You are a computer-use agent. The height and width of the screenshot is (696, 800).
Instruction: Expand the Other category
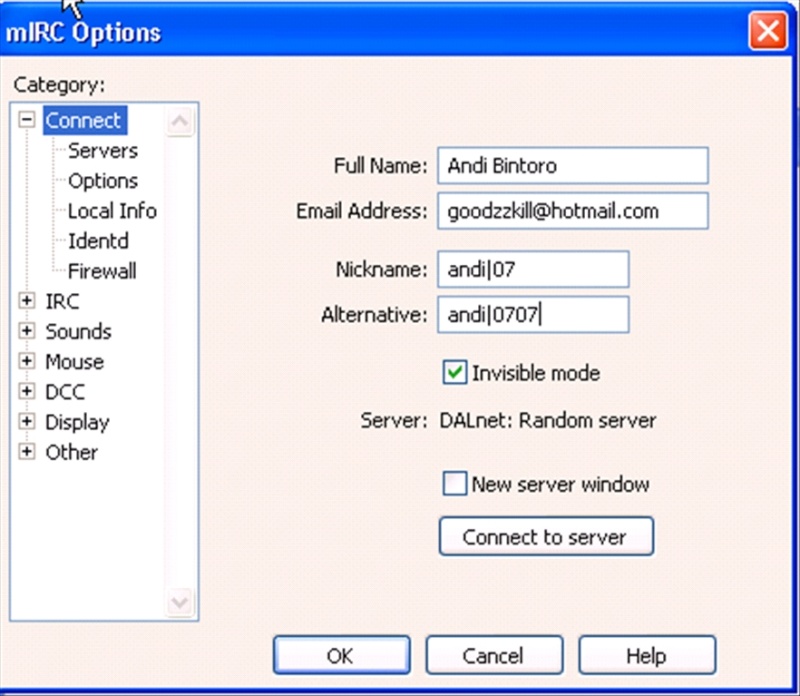27,452
